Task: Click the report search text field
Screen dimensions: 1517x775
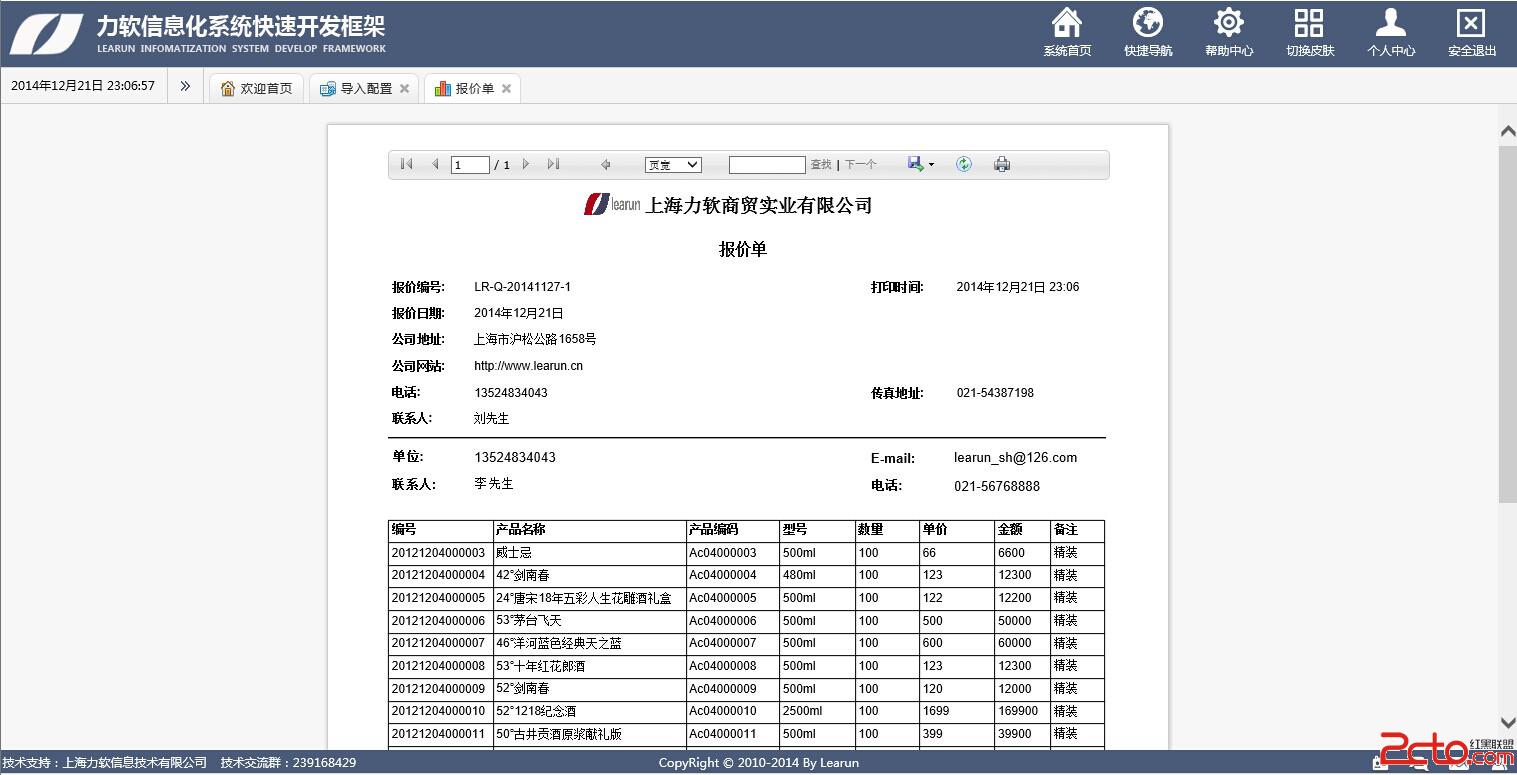Action: (x=767, y=165)
